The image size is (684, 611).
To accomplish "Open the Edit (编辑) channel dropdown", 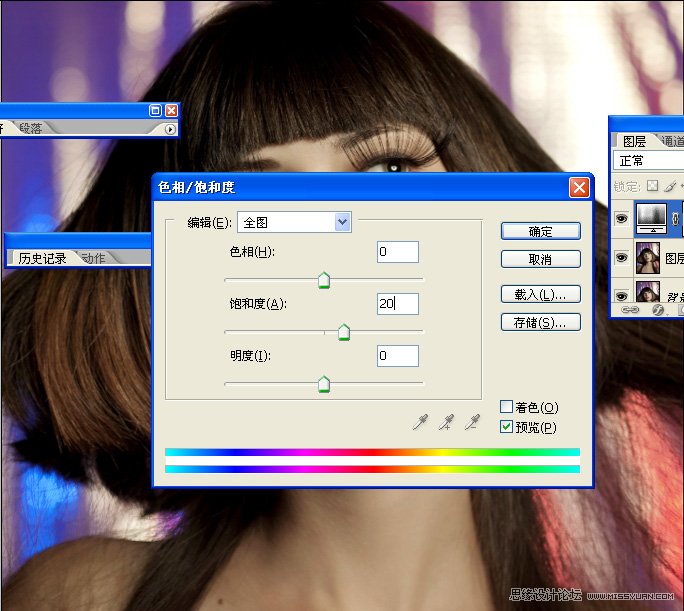I will point(294,222).
